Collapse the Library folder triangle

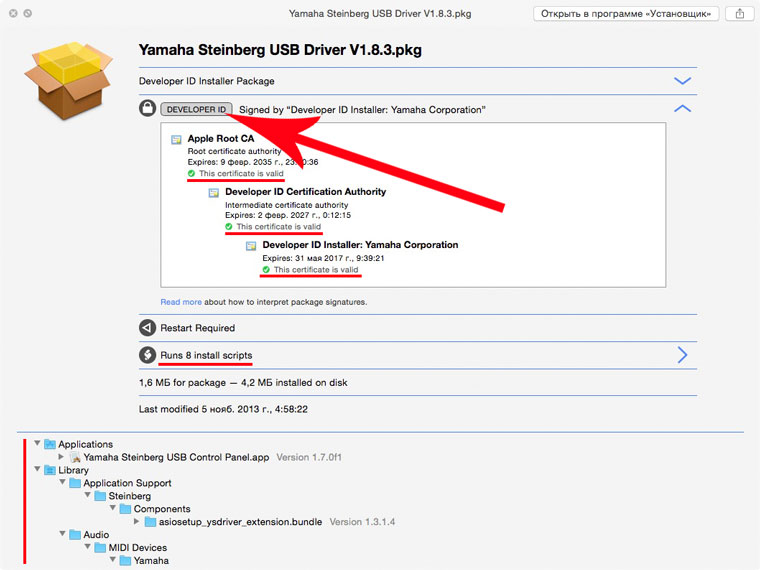tap(37, 469)
